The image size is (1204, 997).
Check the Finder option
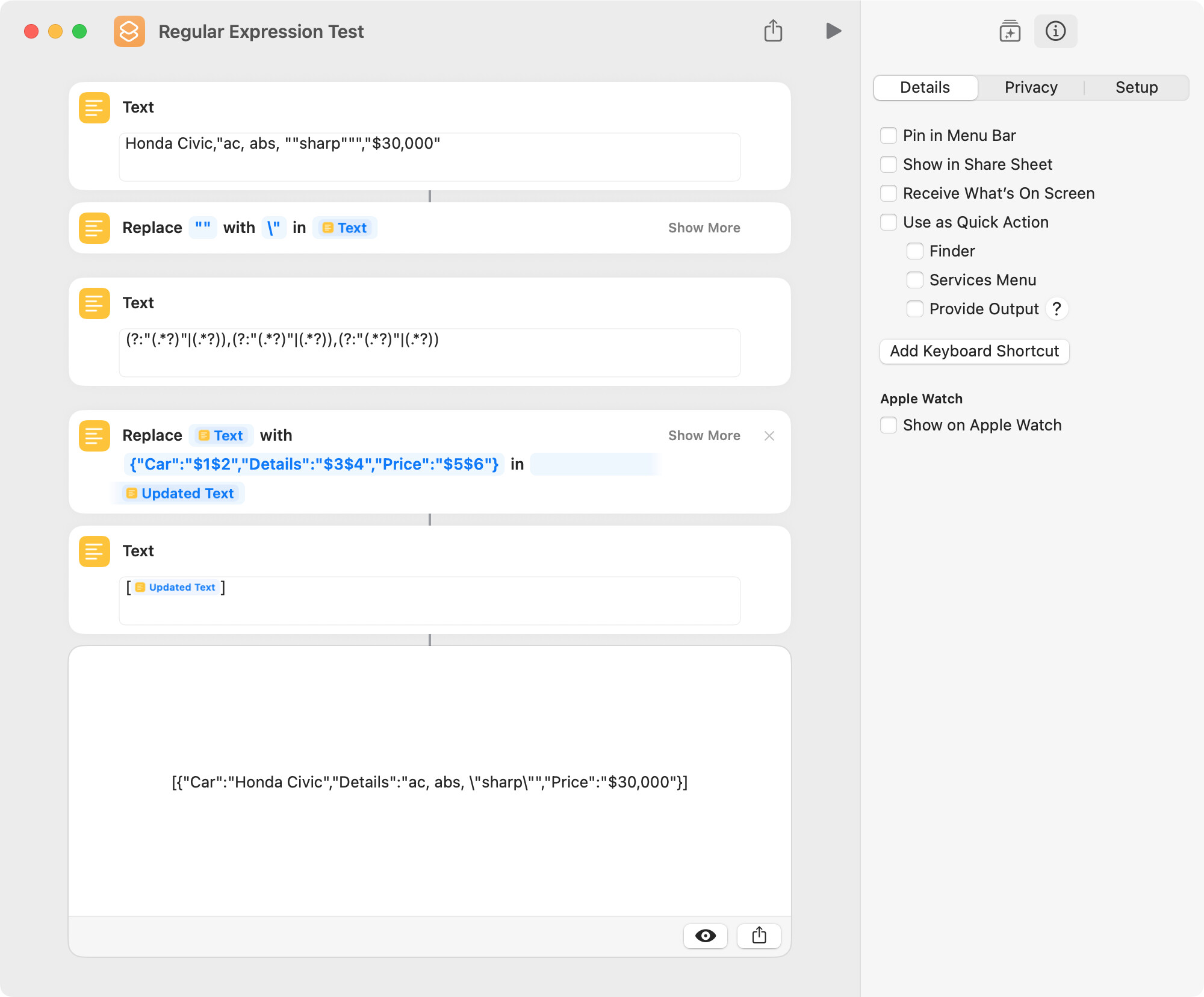[915, 251]
